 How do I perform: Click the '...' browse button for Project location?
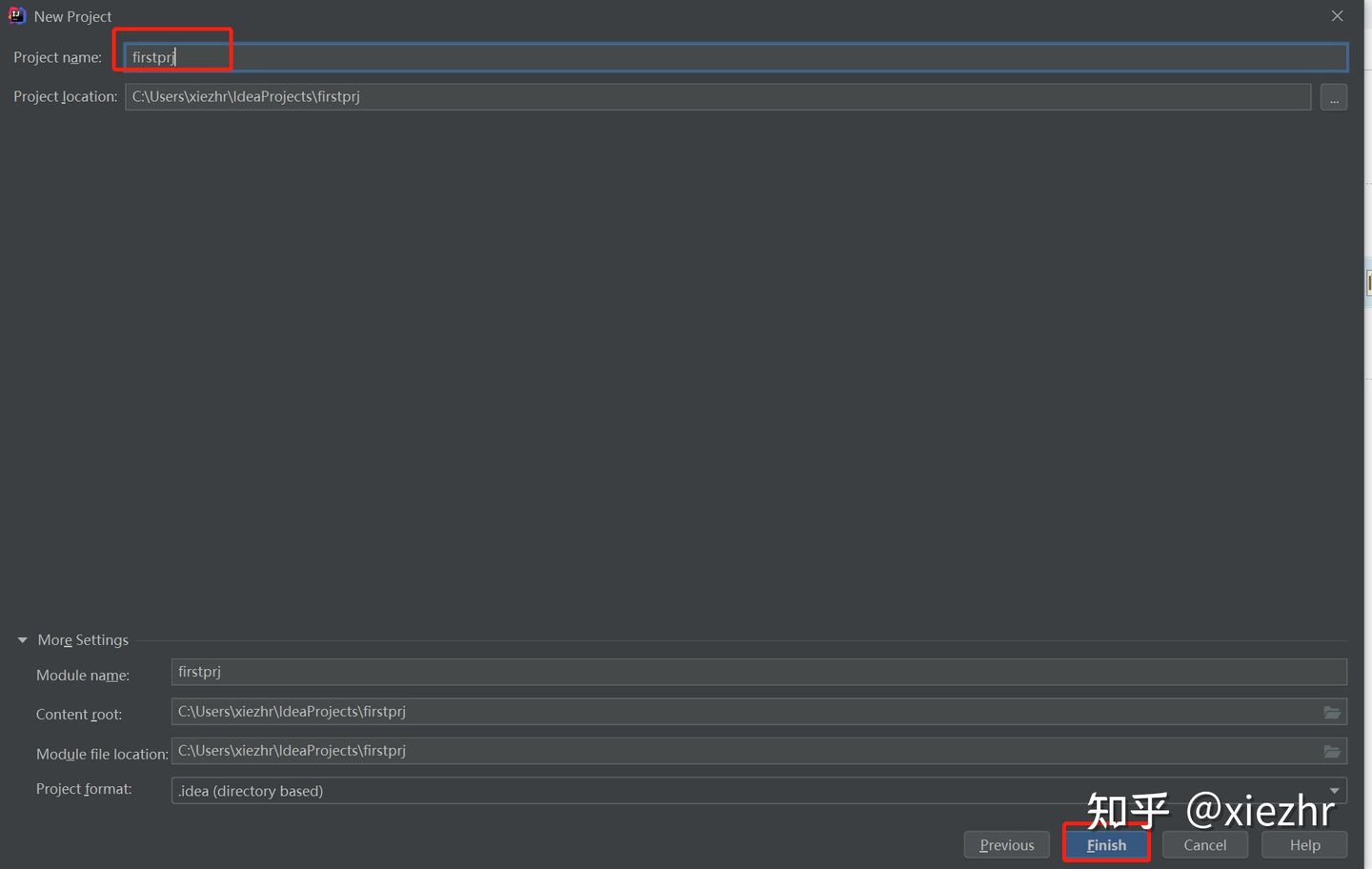pos(1333,96)
